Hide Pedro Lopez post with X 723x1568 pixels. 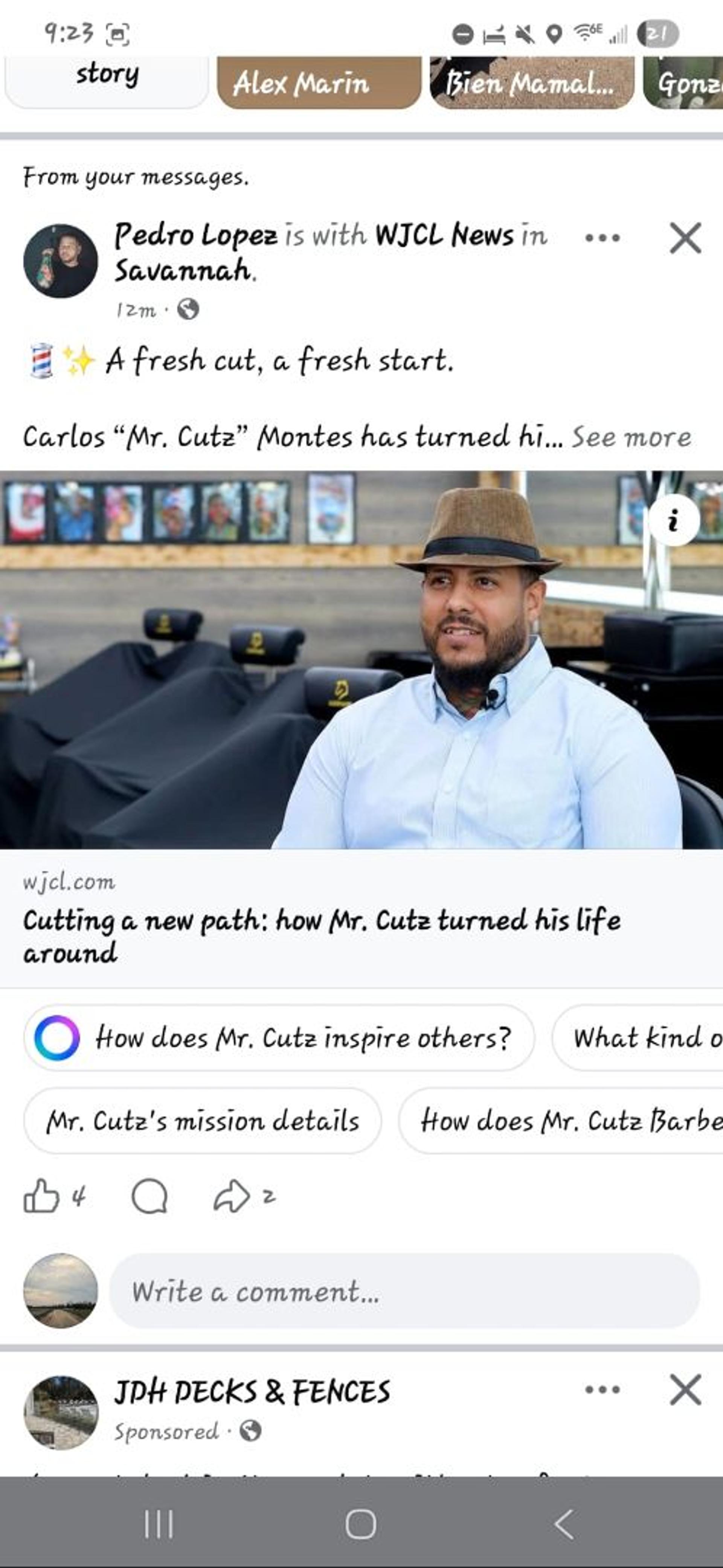(685, 237)
